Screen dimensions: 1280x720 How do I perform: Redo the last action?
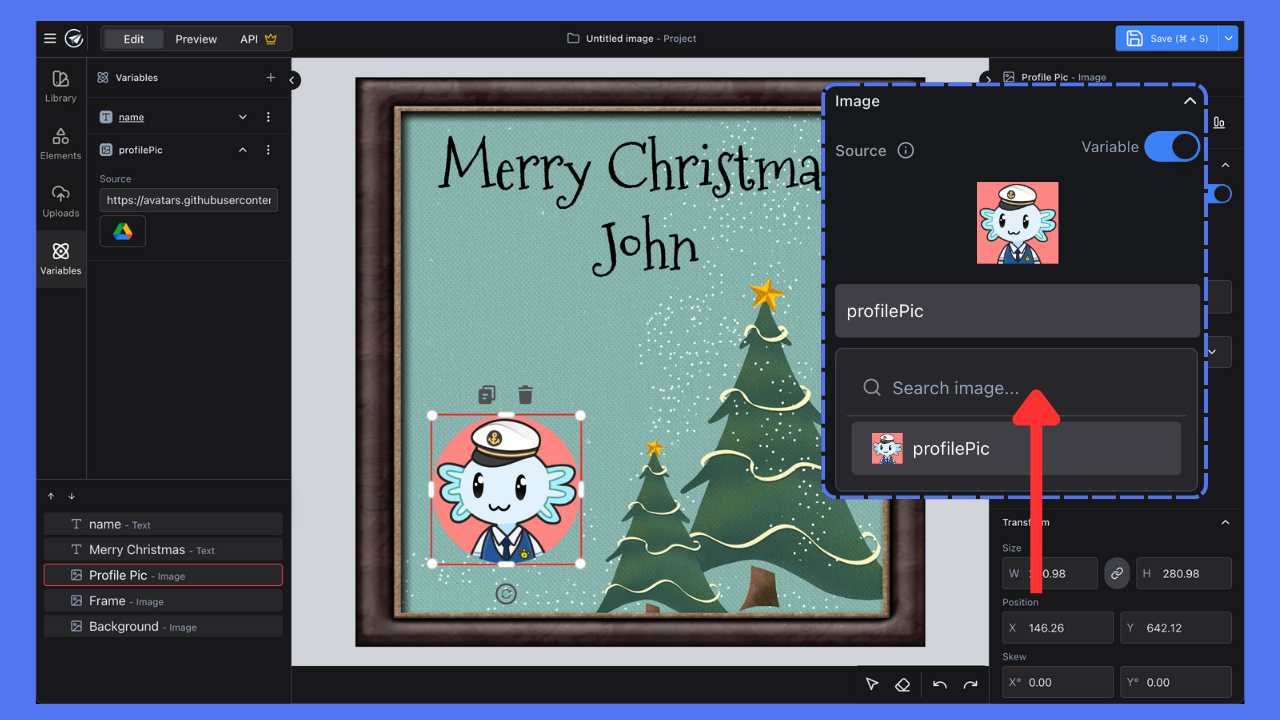(x=968, y=684)
